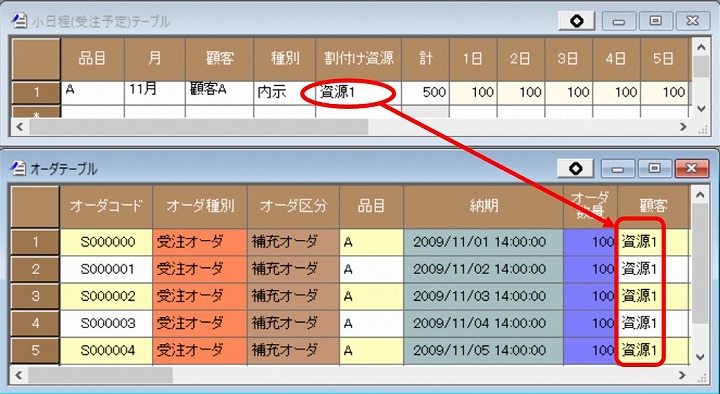Click the 11月 cell

[155, 93]
